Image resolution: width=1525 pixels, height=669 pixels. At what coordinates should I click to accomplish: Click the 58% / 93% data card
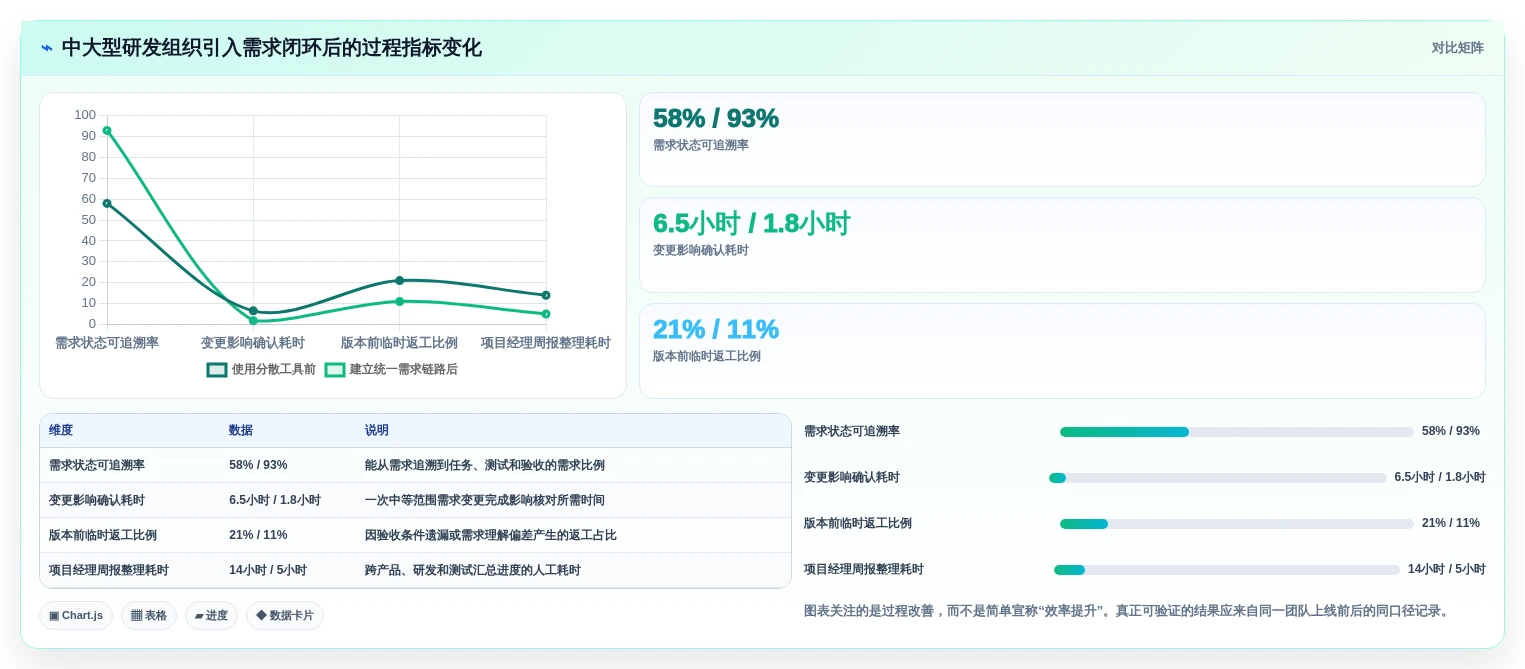click(x=1062, y=140)
